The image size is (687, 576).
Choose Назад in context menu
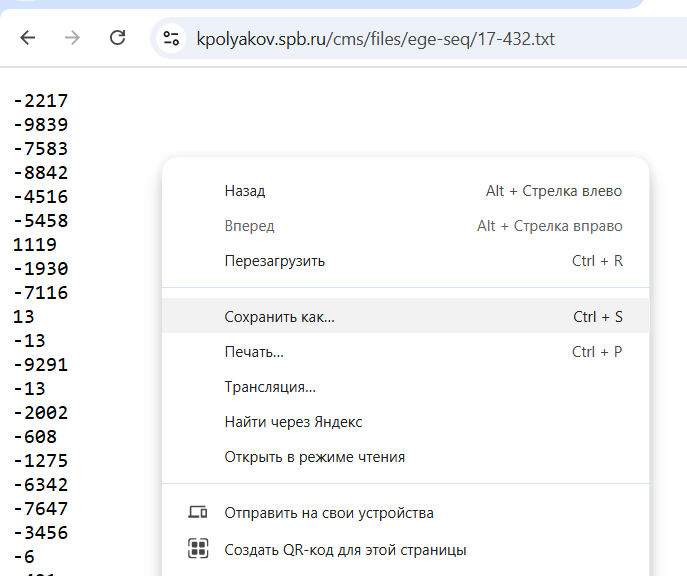406,191
